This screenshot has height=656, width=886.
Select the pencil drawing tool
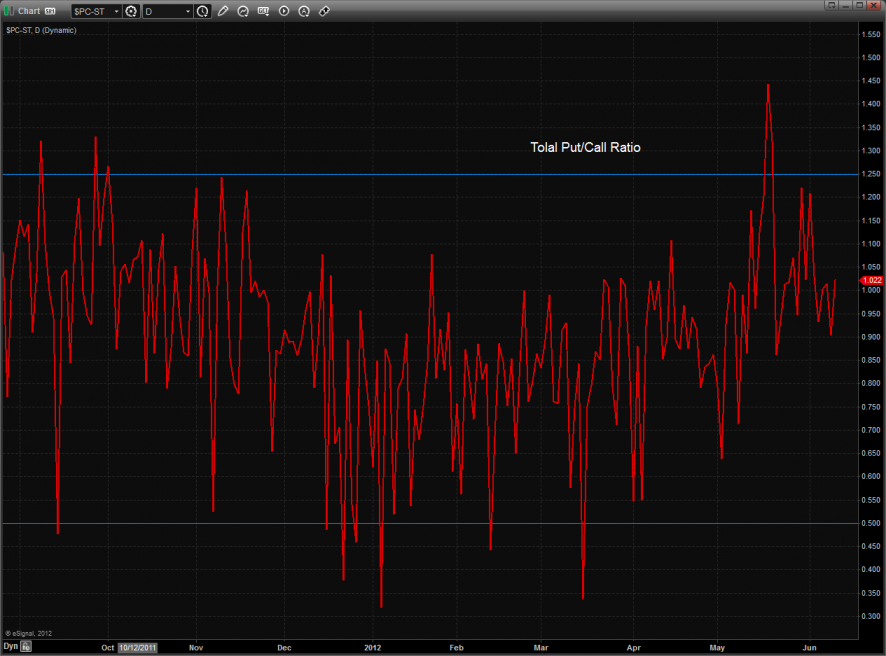(x=223, y=11)
